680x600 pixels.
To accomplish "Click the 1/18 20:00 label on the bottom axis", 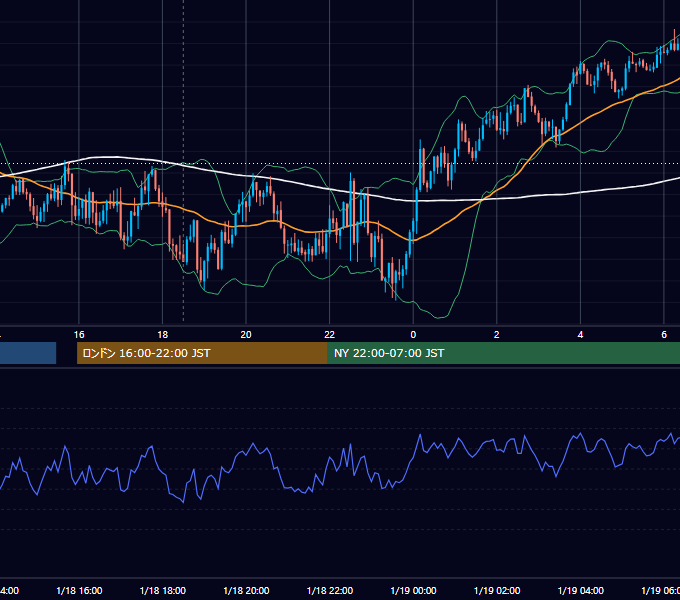I will click(246, 590).
